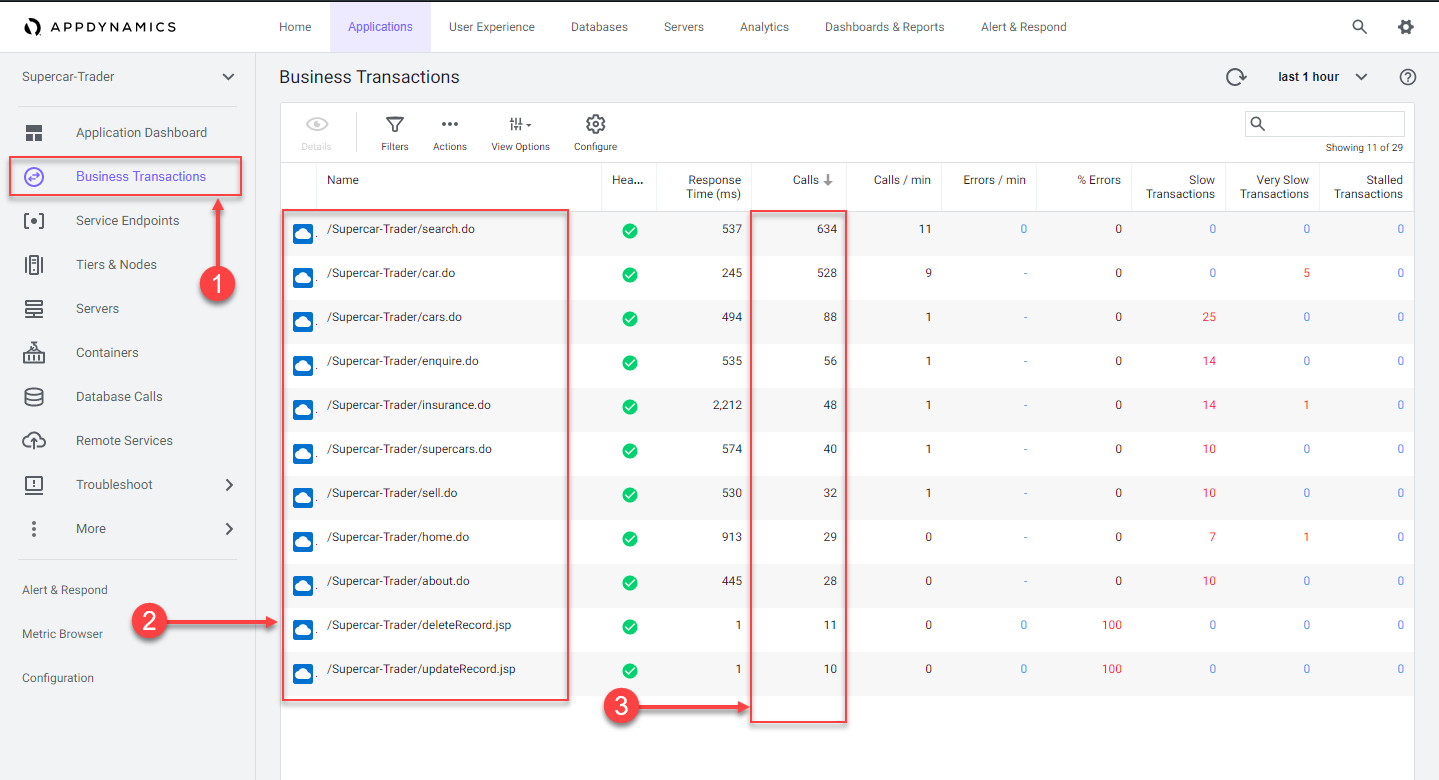This screenshot has height=780, width=1439.
Task: Click the Details eye icon
Action: click(317, 124)
